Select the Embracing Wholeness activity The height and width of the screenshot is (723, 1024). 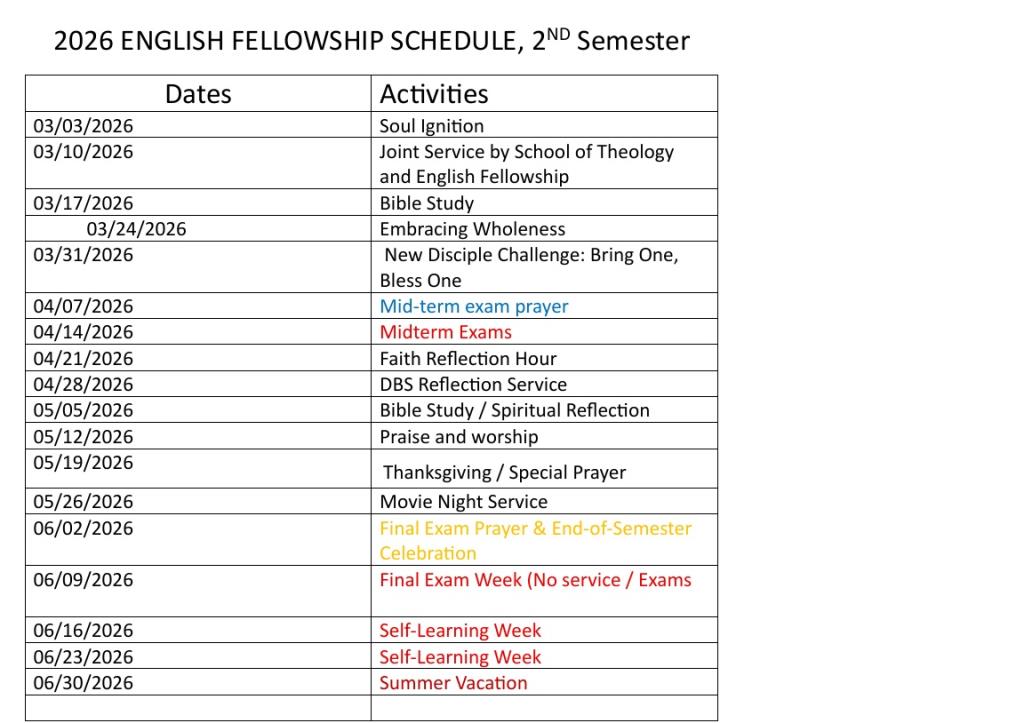tap(472, 229)
